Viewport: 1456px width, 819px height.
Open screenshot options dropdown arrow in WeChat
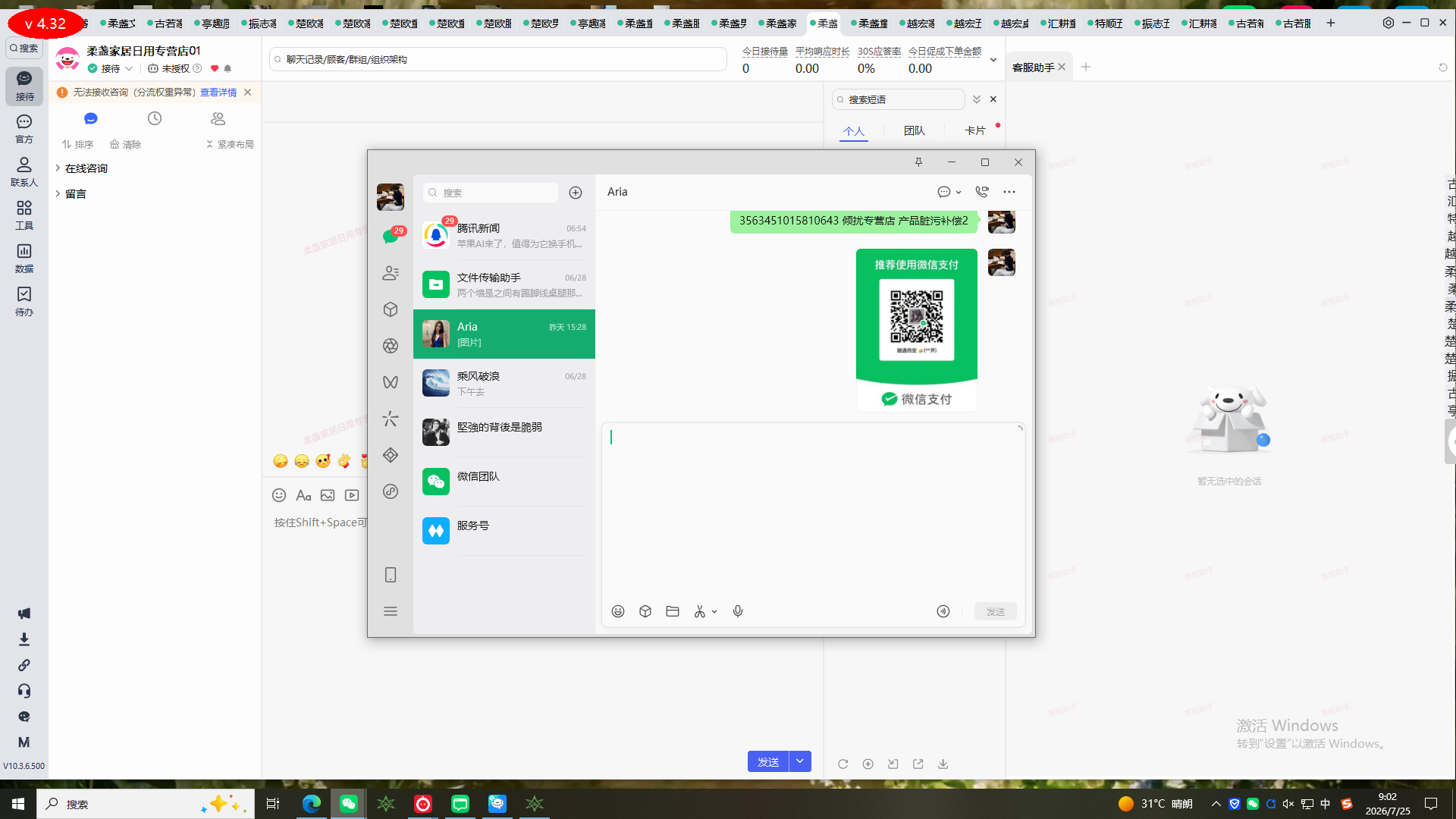(x=714, y=611)
